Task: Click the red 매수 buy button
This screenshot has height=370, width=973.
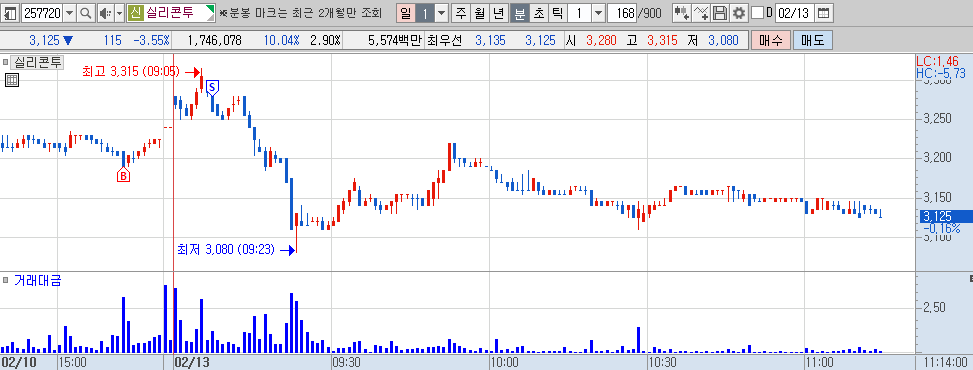Action: tap(771, 41)
